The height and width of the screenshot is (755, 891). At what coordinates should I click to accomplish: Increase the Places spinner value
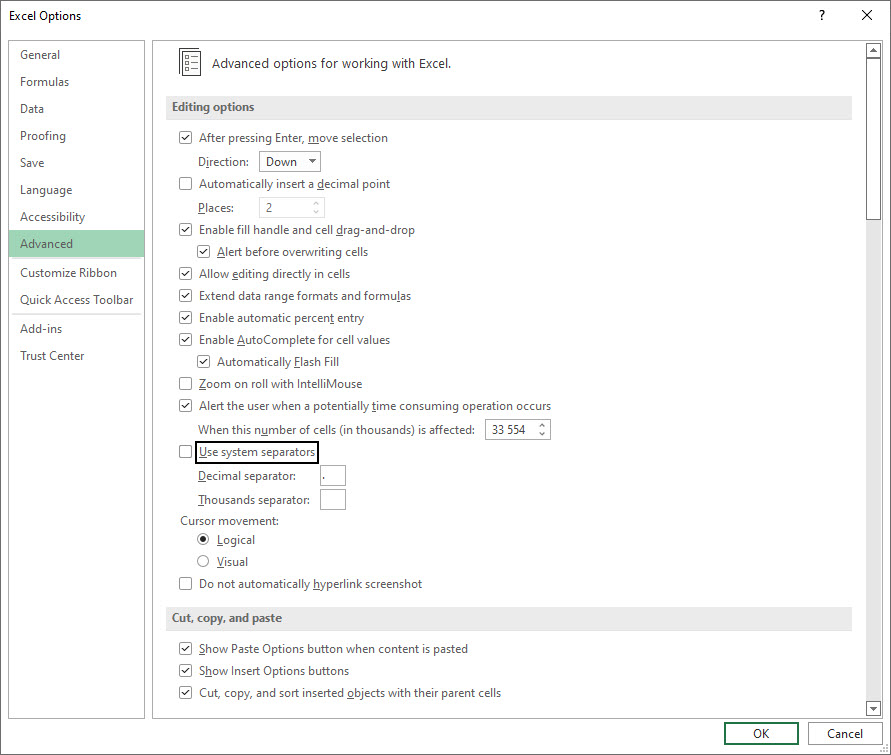pos(316,203)
